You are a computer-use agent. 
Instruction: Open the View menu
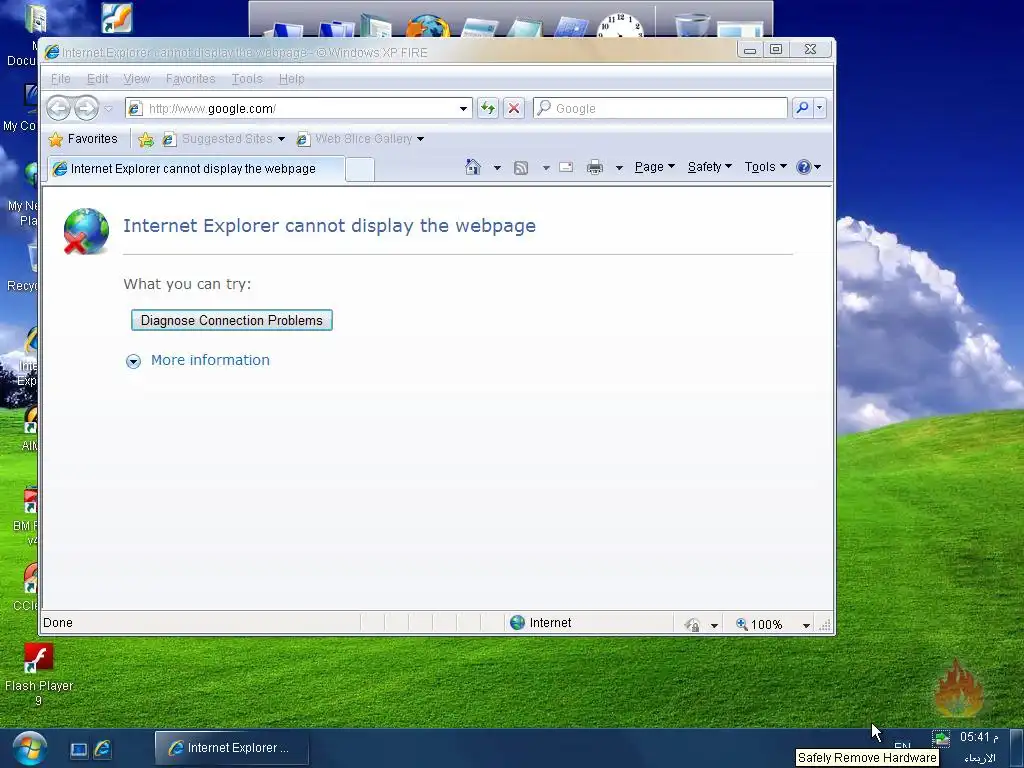tap(136, 79)
